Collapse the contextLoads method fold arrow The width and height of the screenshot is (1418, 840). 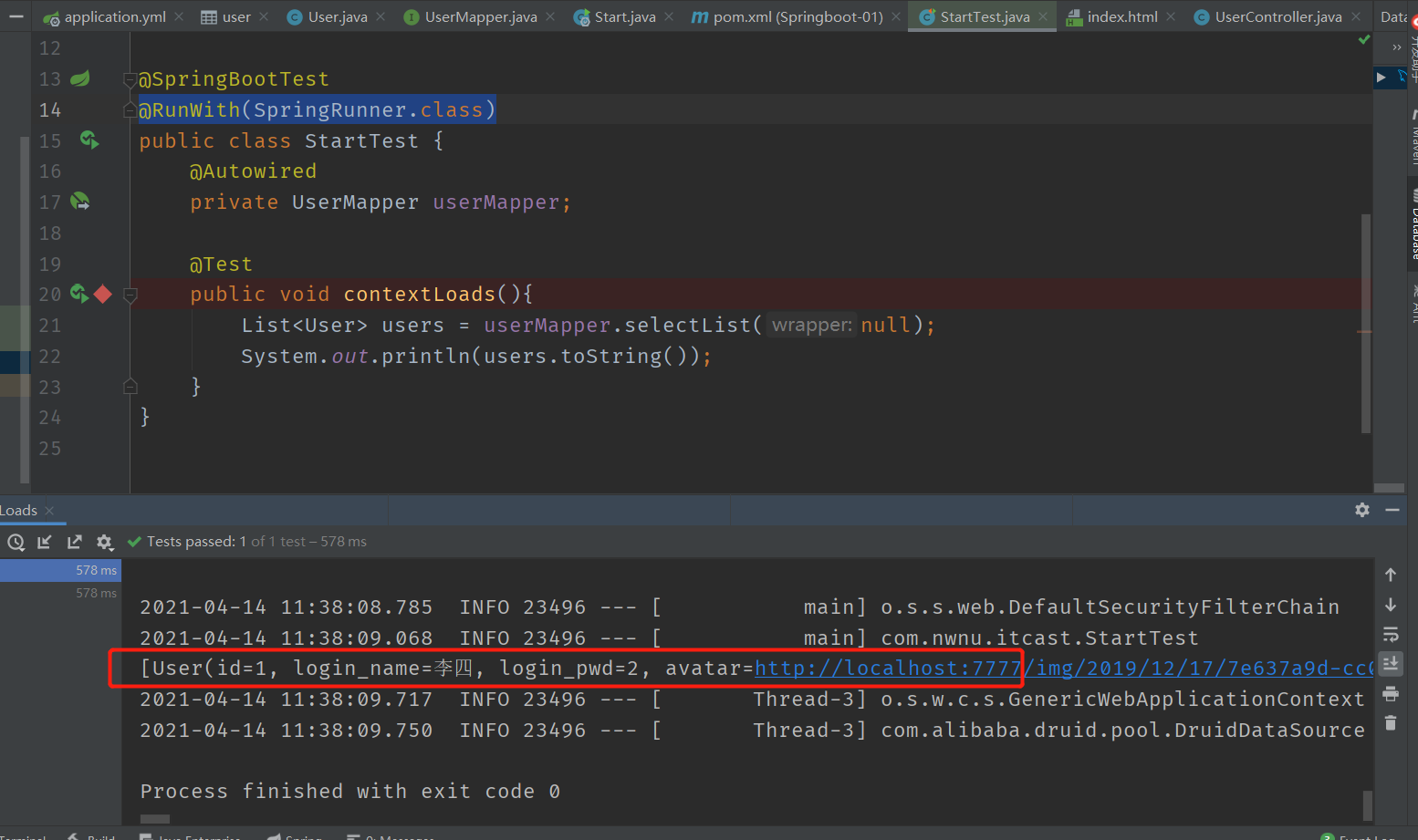pos(130,293)
